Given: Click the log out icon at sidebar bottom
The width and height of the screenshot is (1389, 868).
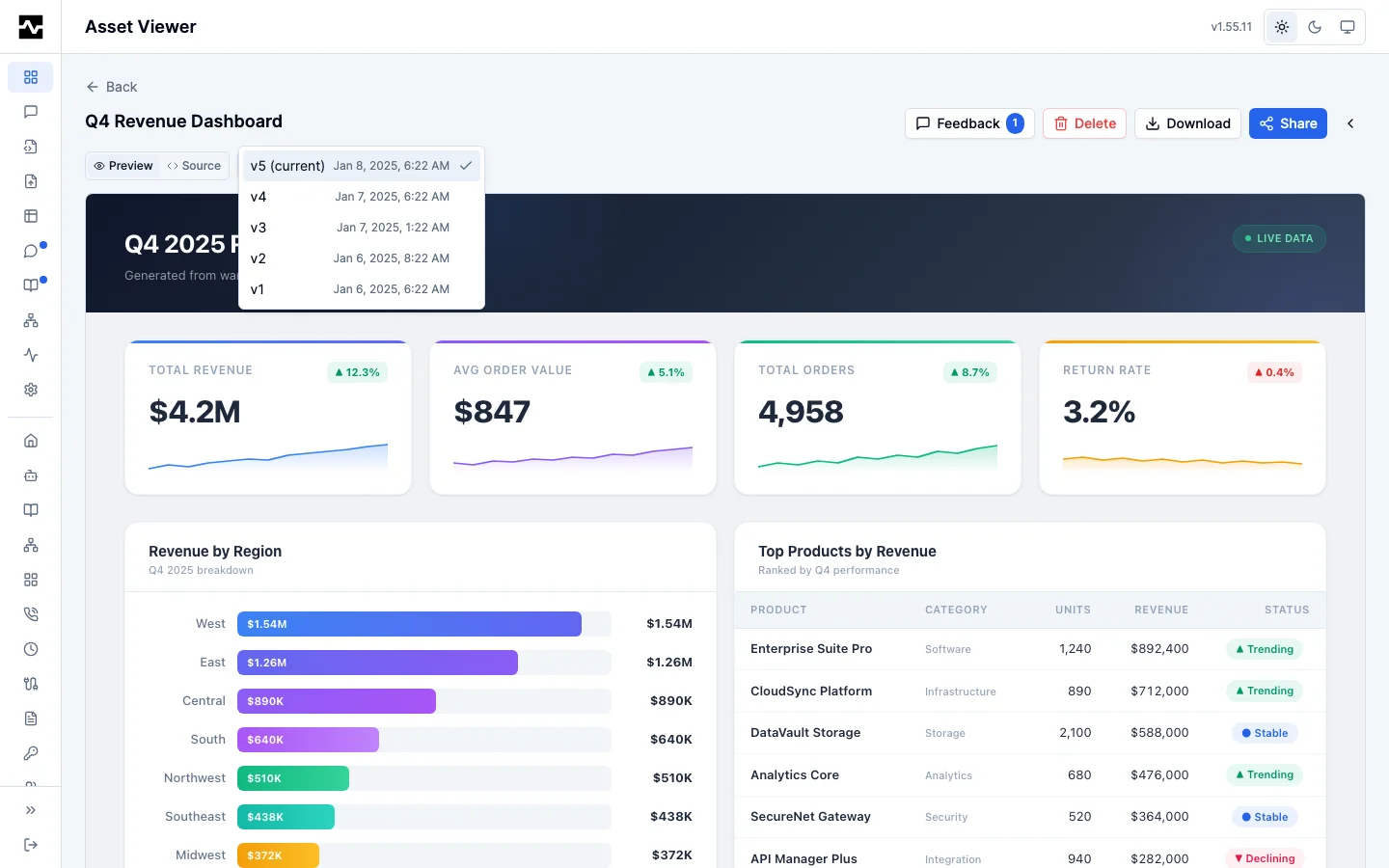Looking at the screenshot, I should coord(31,845).
